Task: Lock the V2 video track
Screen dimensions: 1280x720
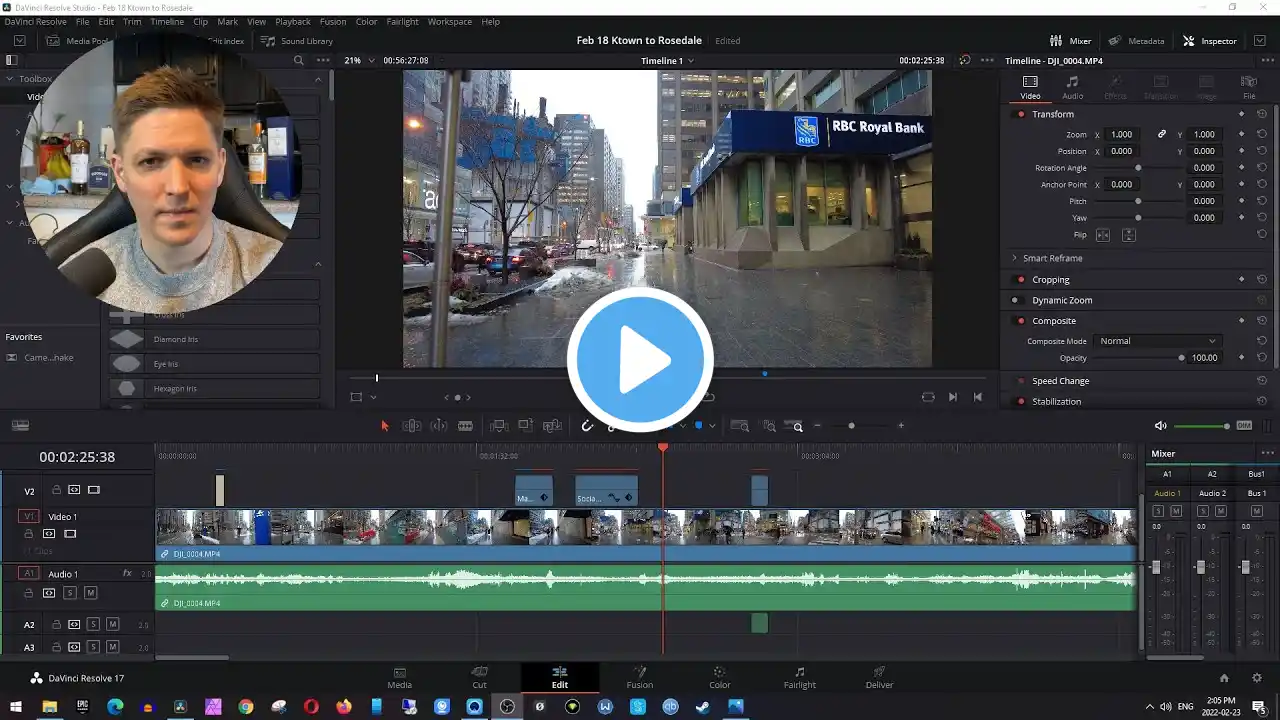Action: click(x=56, y=490)
